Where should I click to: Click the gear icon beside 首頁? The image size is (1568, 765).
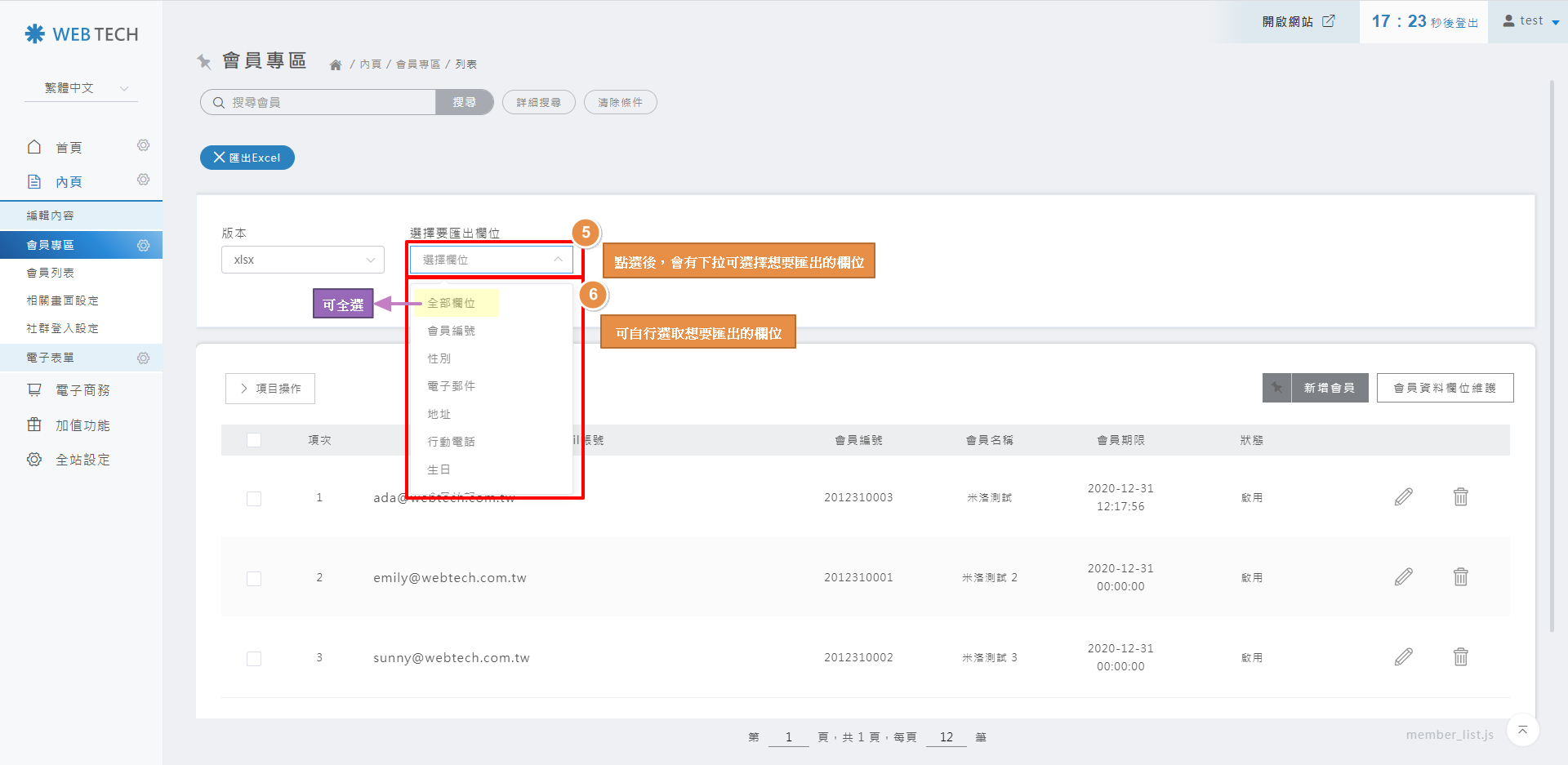(143, 145)
